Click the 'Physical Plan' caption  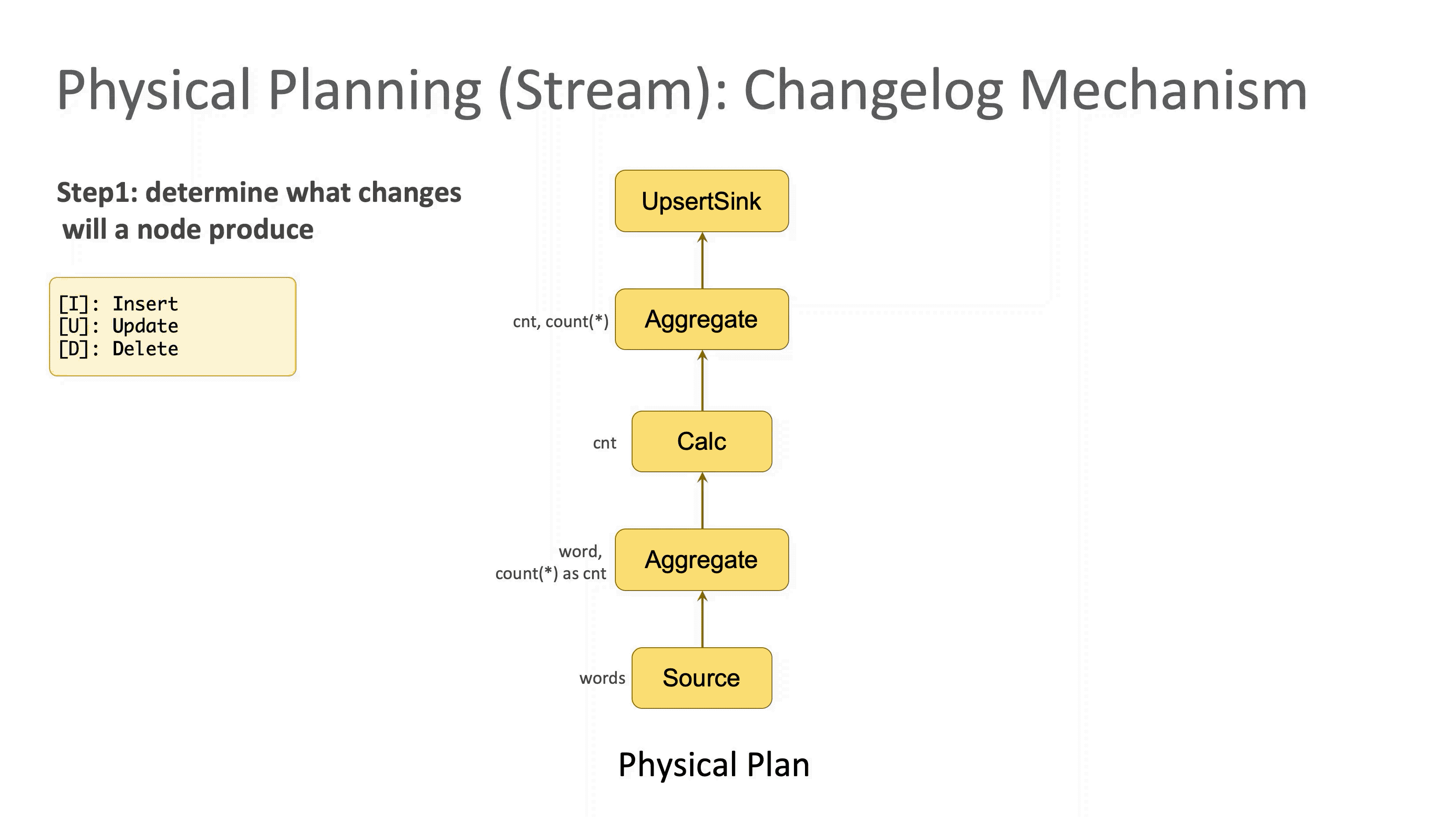pos(714,765)
